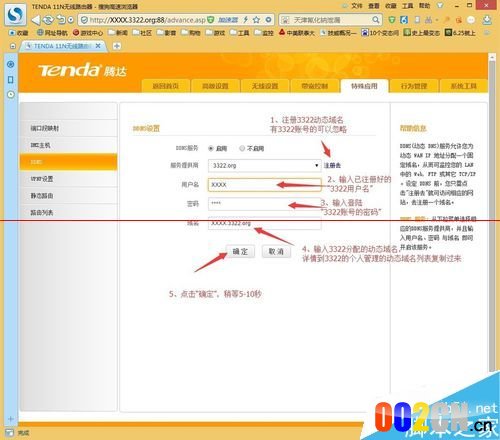This screenshot has height=440, width=500.
Task: Open the 3322.org service provider dropdown
Action: click(265, 166)
